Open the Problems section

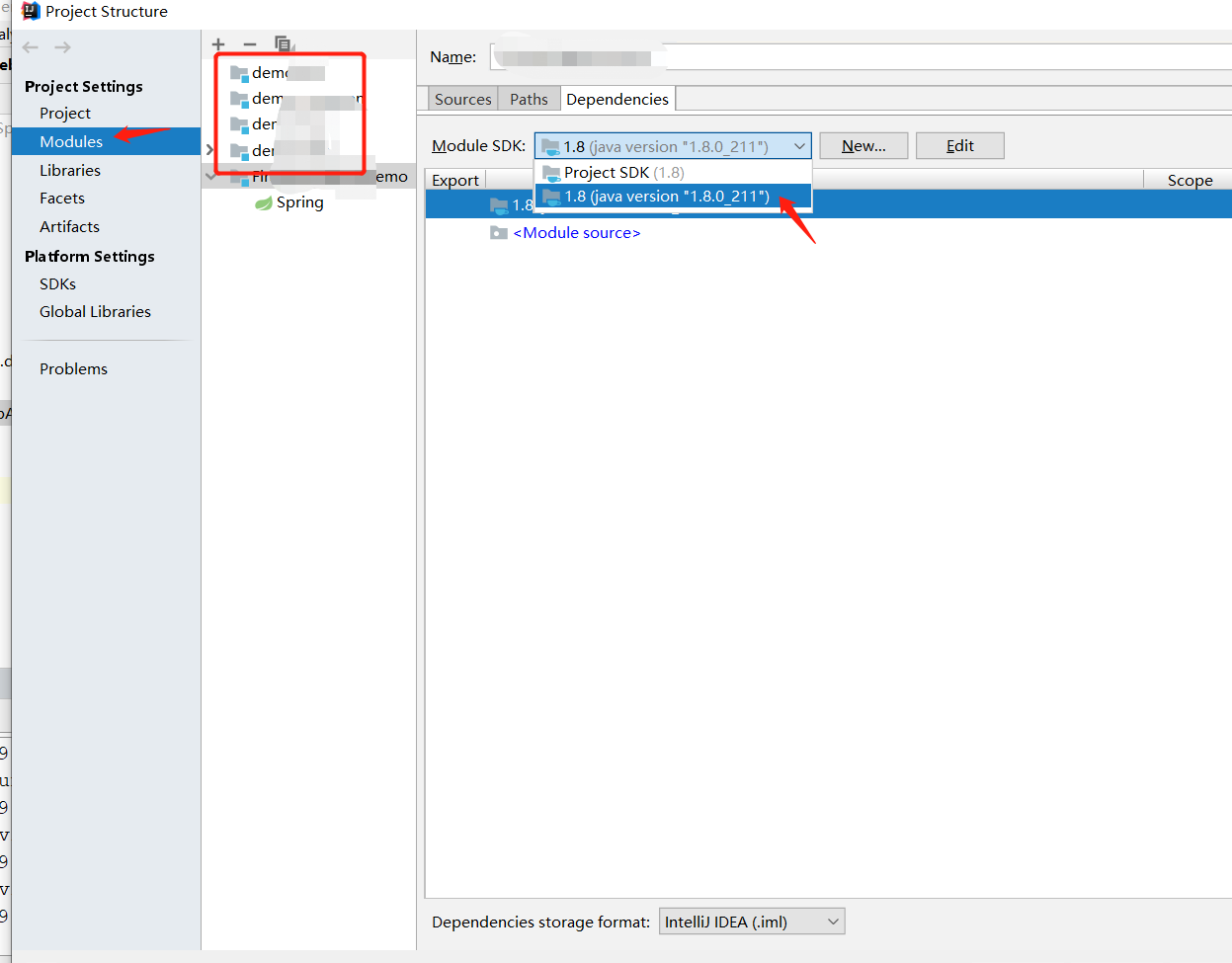pos(73,369)
